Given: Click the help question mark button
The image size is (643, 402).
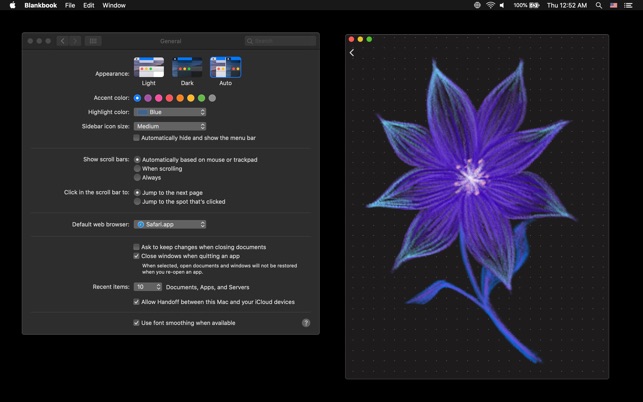Looking at the screenshot, I should (306, 323).
